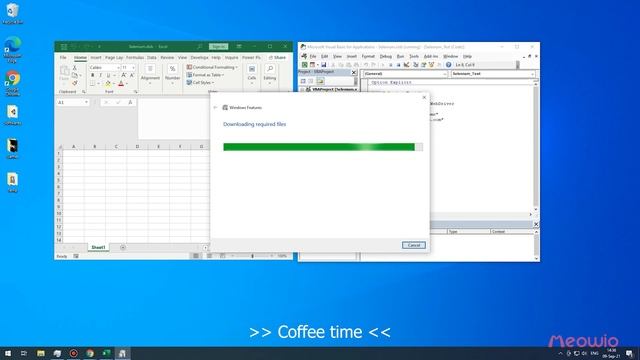
Task: Click the VBA code window vertical scrollbar
Action: click(x=536, y=146)
